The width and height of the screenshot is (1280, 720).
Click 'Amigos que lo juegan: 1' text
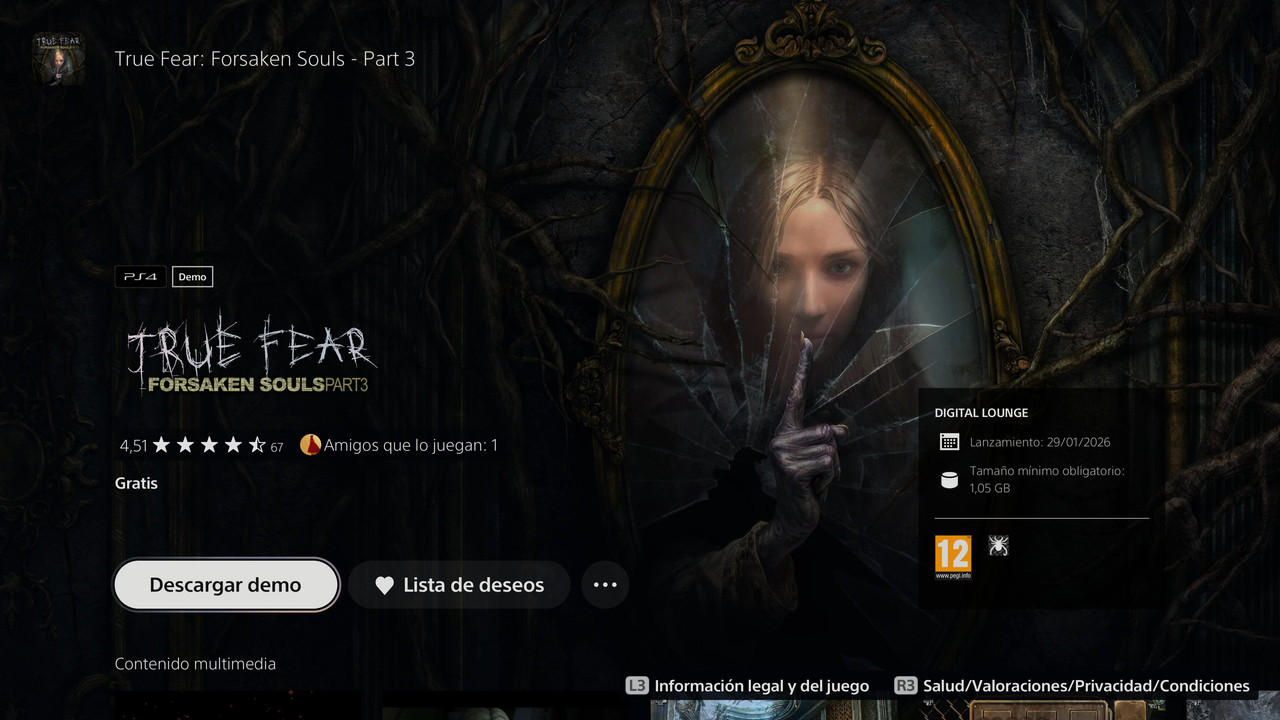(x=411, y=445)
